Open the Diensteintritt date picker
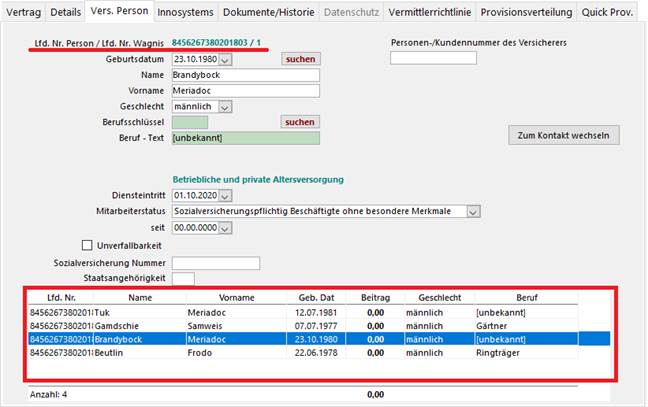Screen dimensions: 648x407 point(224,196)
